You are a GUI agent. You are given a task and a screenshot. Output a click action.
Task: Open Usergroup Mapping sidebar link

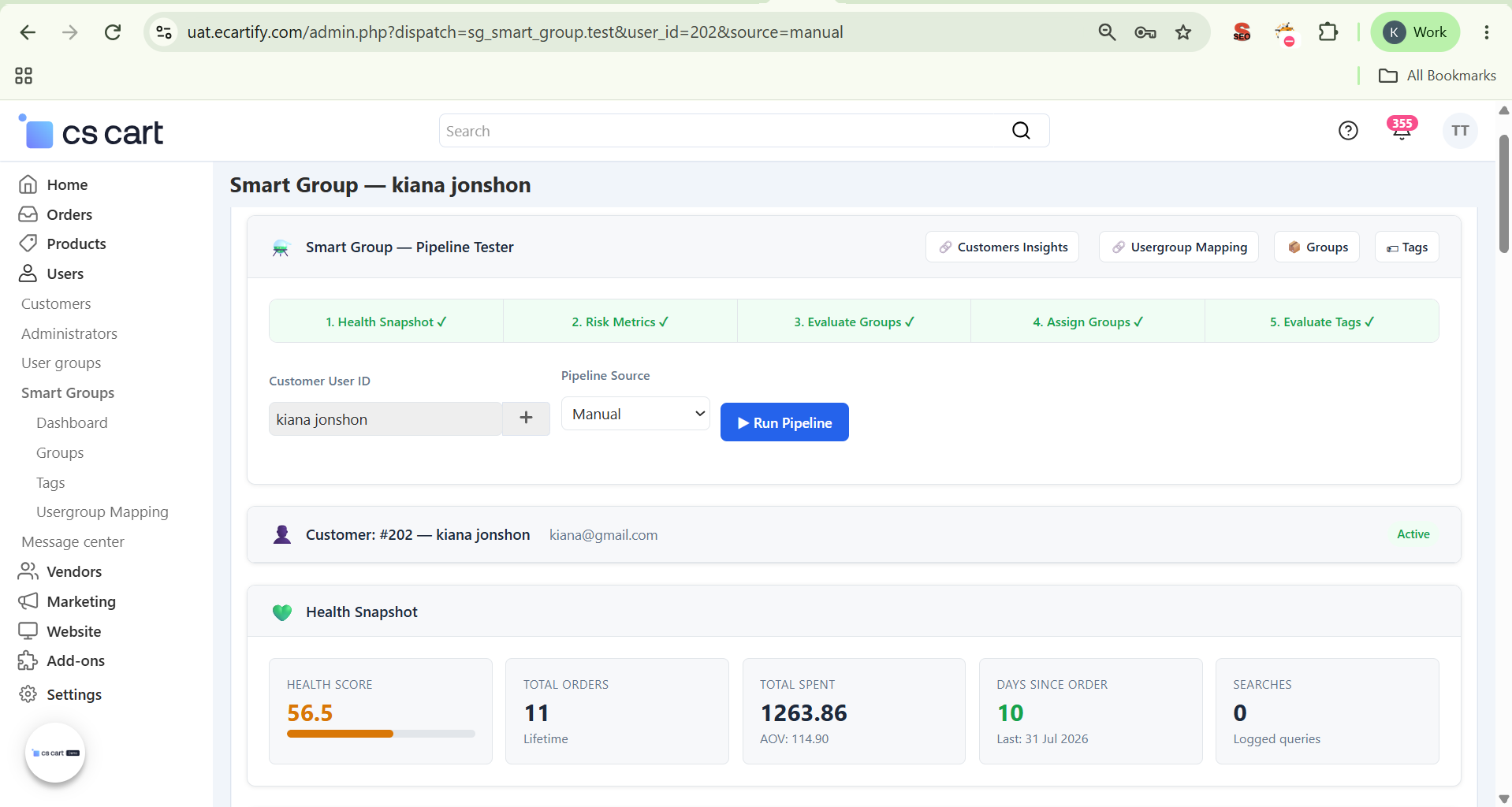coord(102,512)
